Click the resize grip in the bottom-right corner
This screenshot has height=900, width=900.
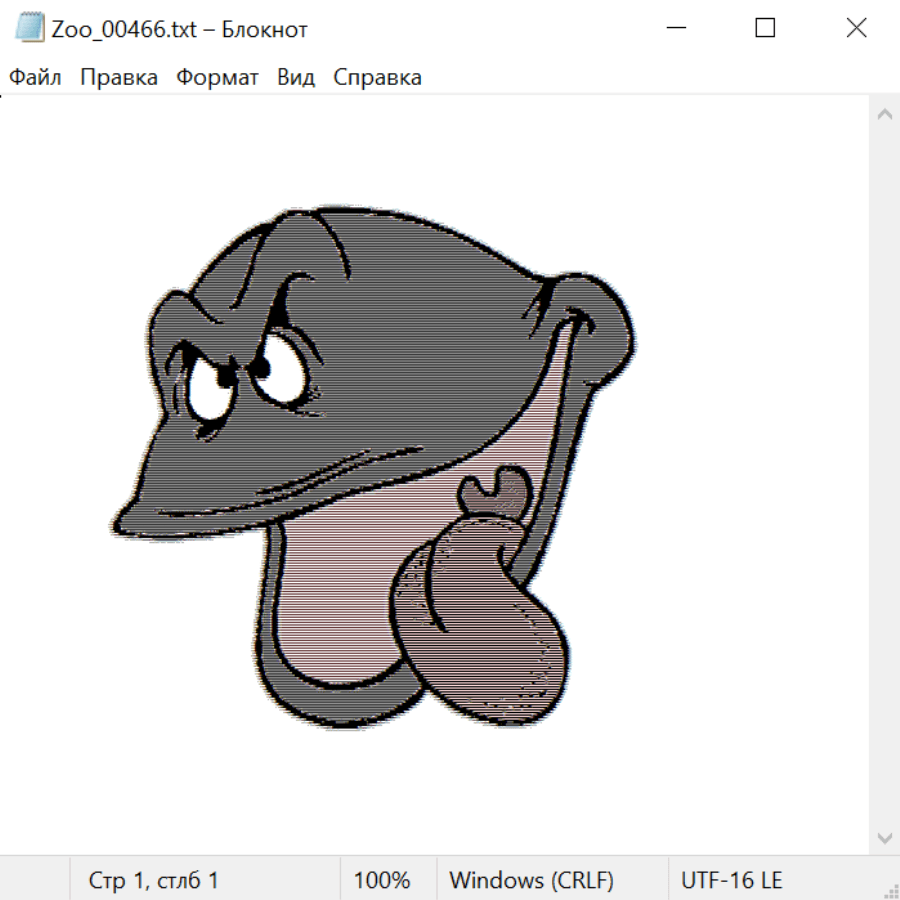click(890, 890)
